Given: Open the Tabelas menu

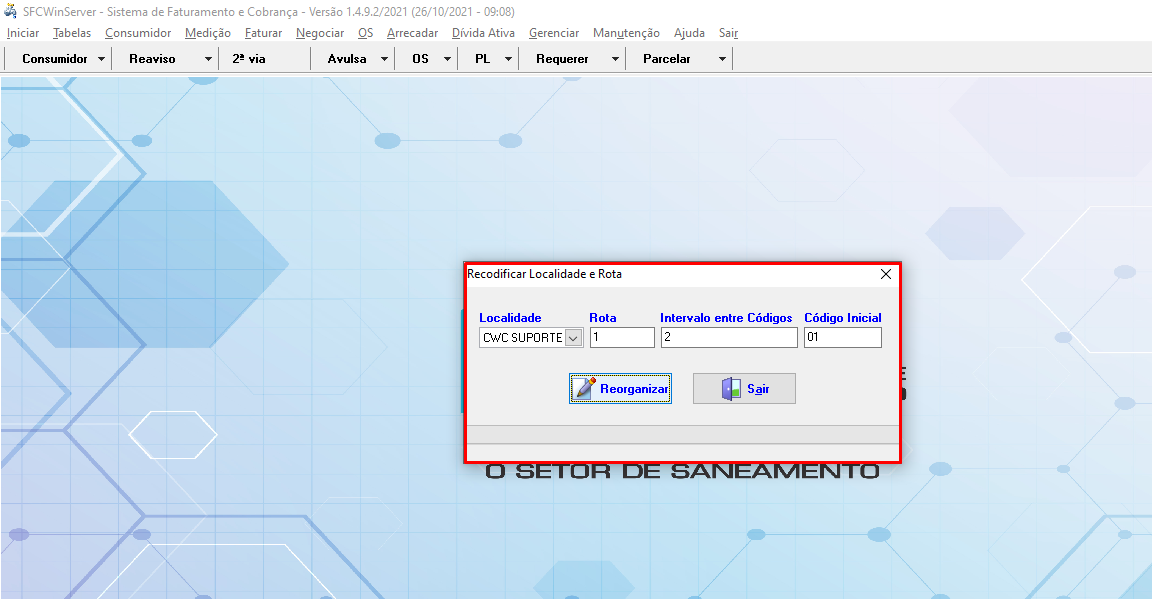Looking at the screenshot, I should [71, 33].
